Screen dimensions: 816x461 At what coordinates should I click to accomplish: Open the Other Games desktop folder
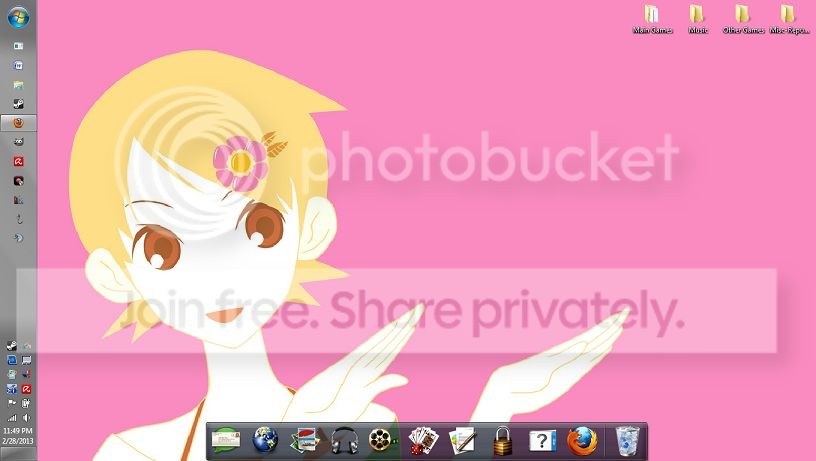tap(743, 19)
